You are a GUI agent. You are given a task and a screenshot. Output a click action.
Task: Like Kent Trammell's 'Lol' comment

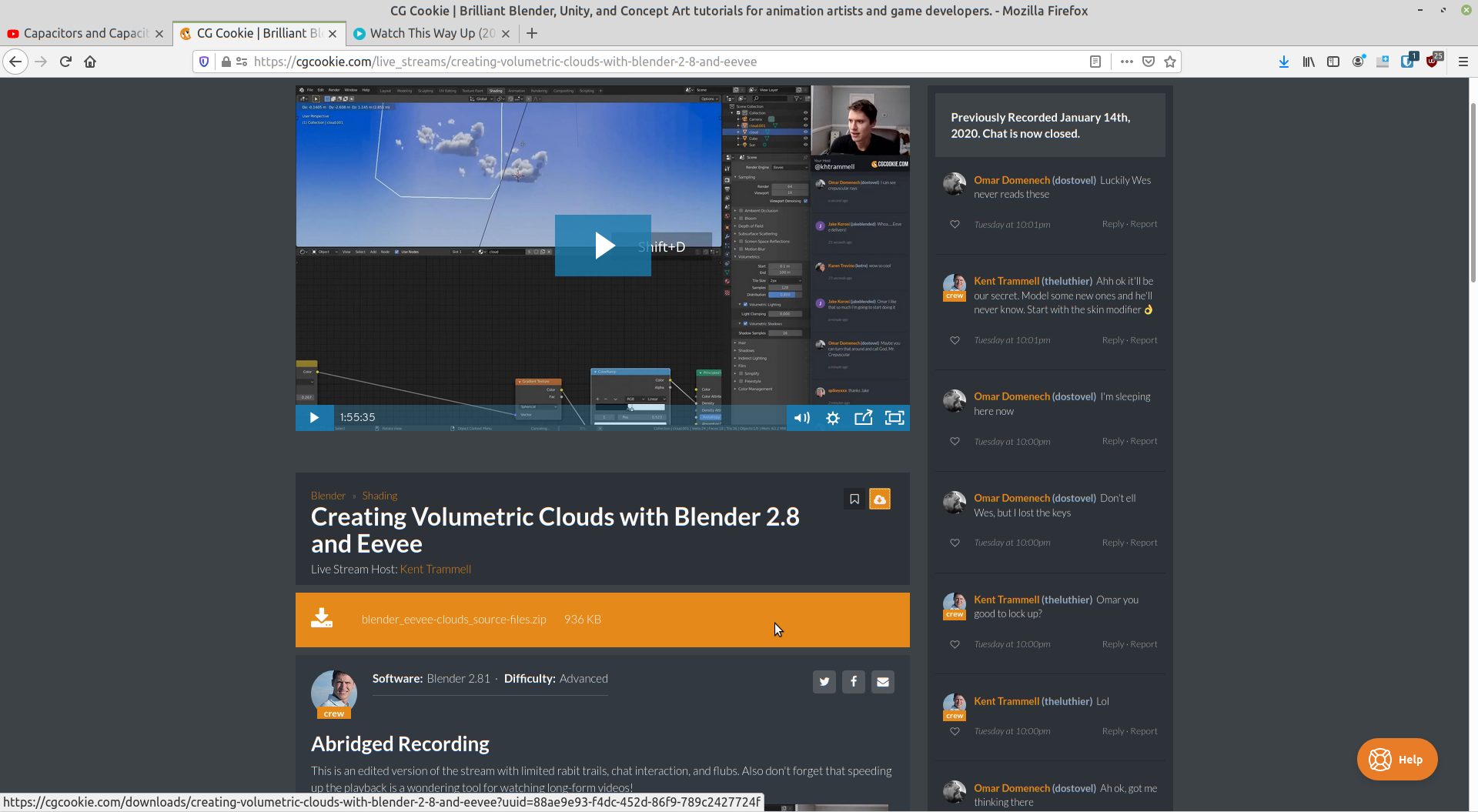pyautogui.click(x=955, y=731)
